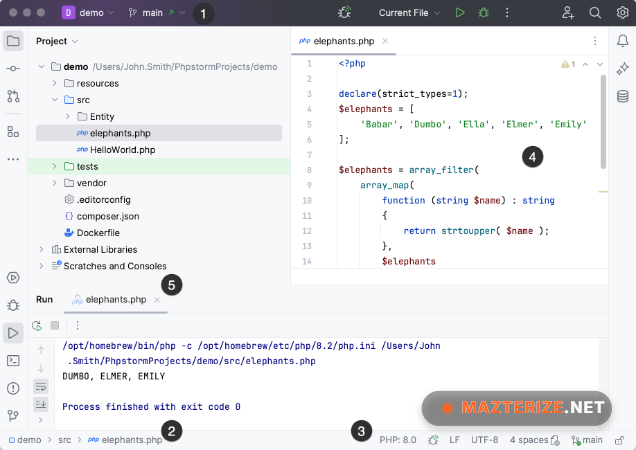Click the demo breadcrumb in the navigation bar
The image size is (636, 450).
(25, 440)
